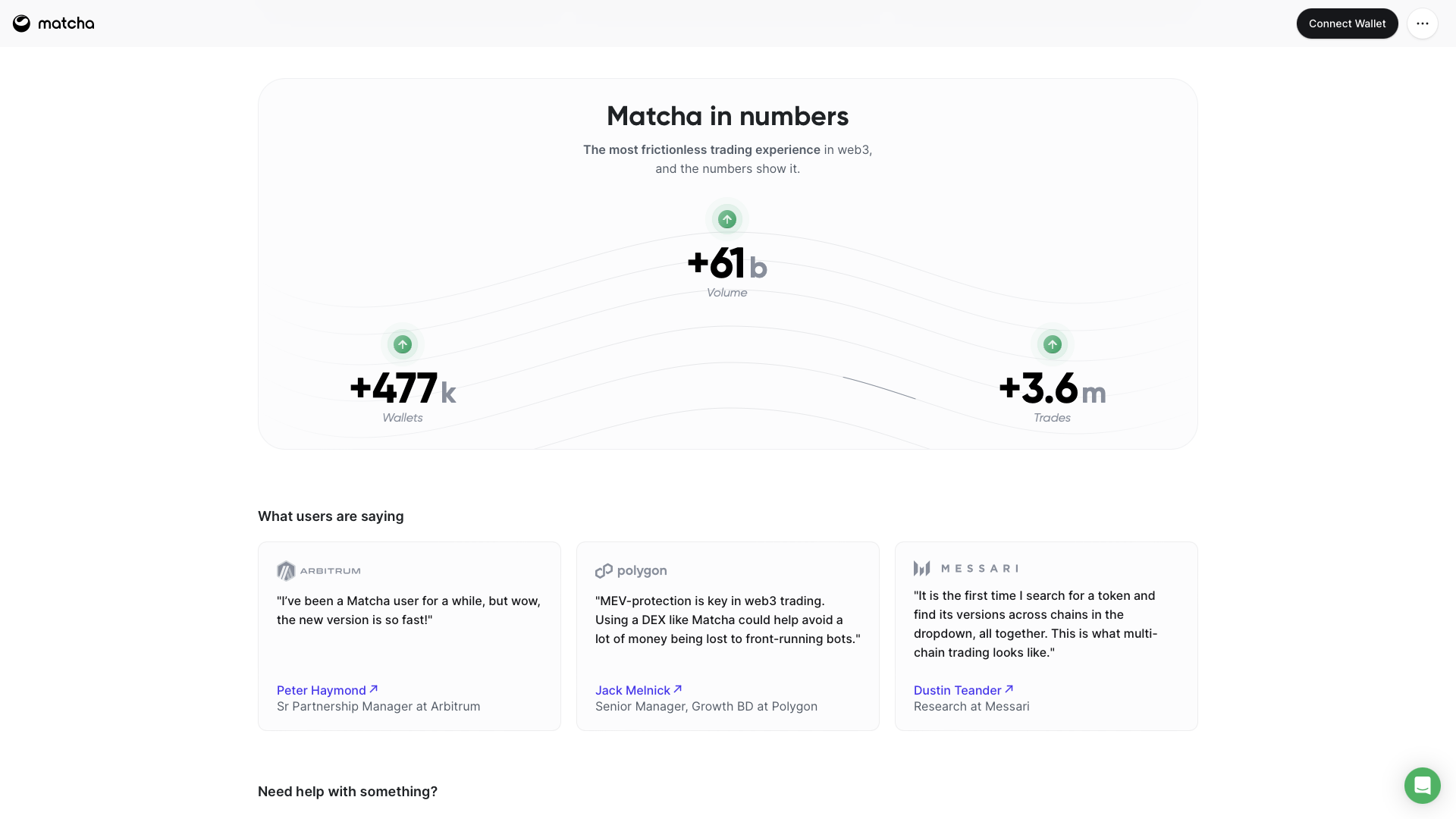The image size is (1456, 819).
Task: Click green up-arrow above Trades
Action: (1052, 344)
